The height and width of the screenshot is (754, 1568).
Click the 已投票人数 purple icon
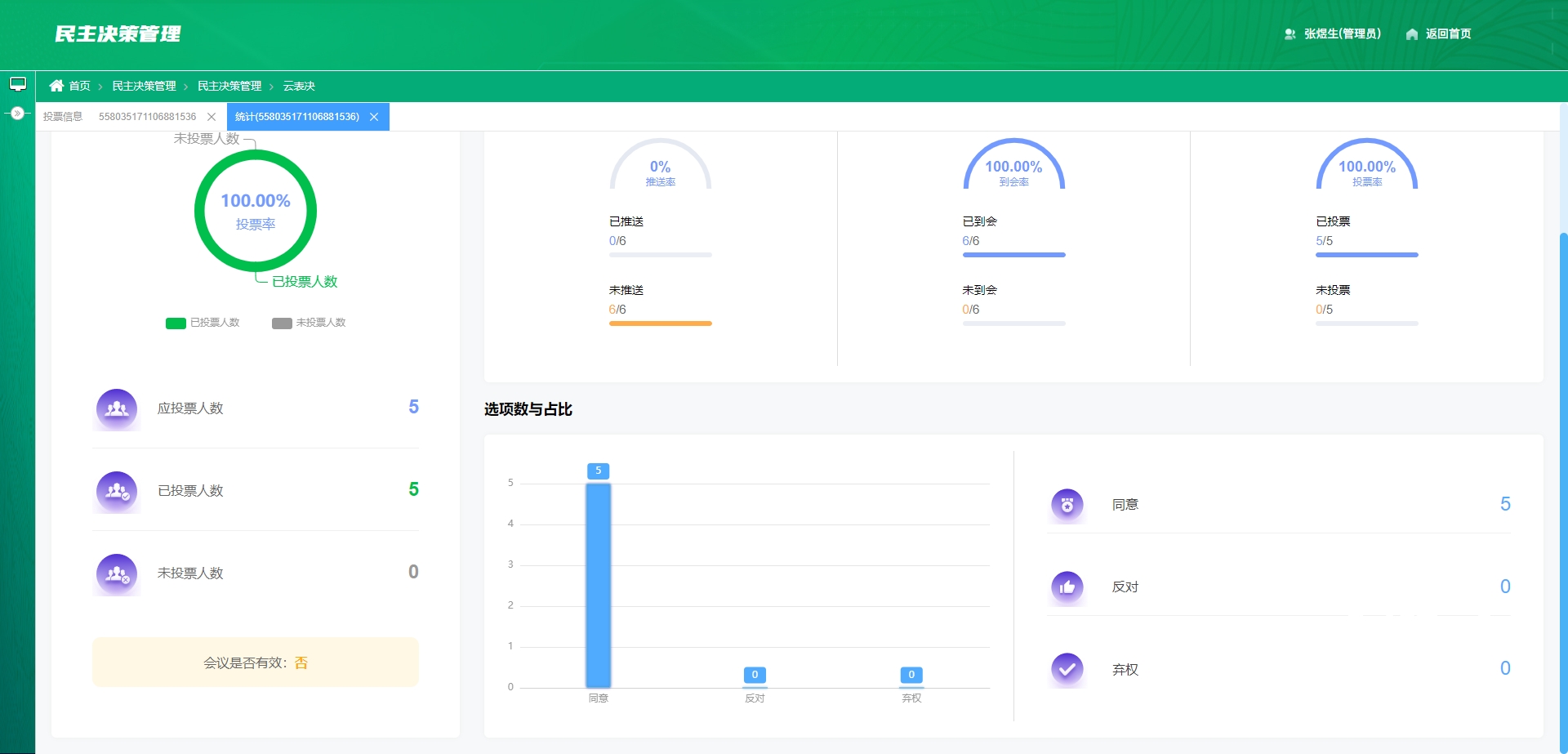coord(117,491)
